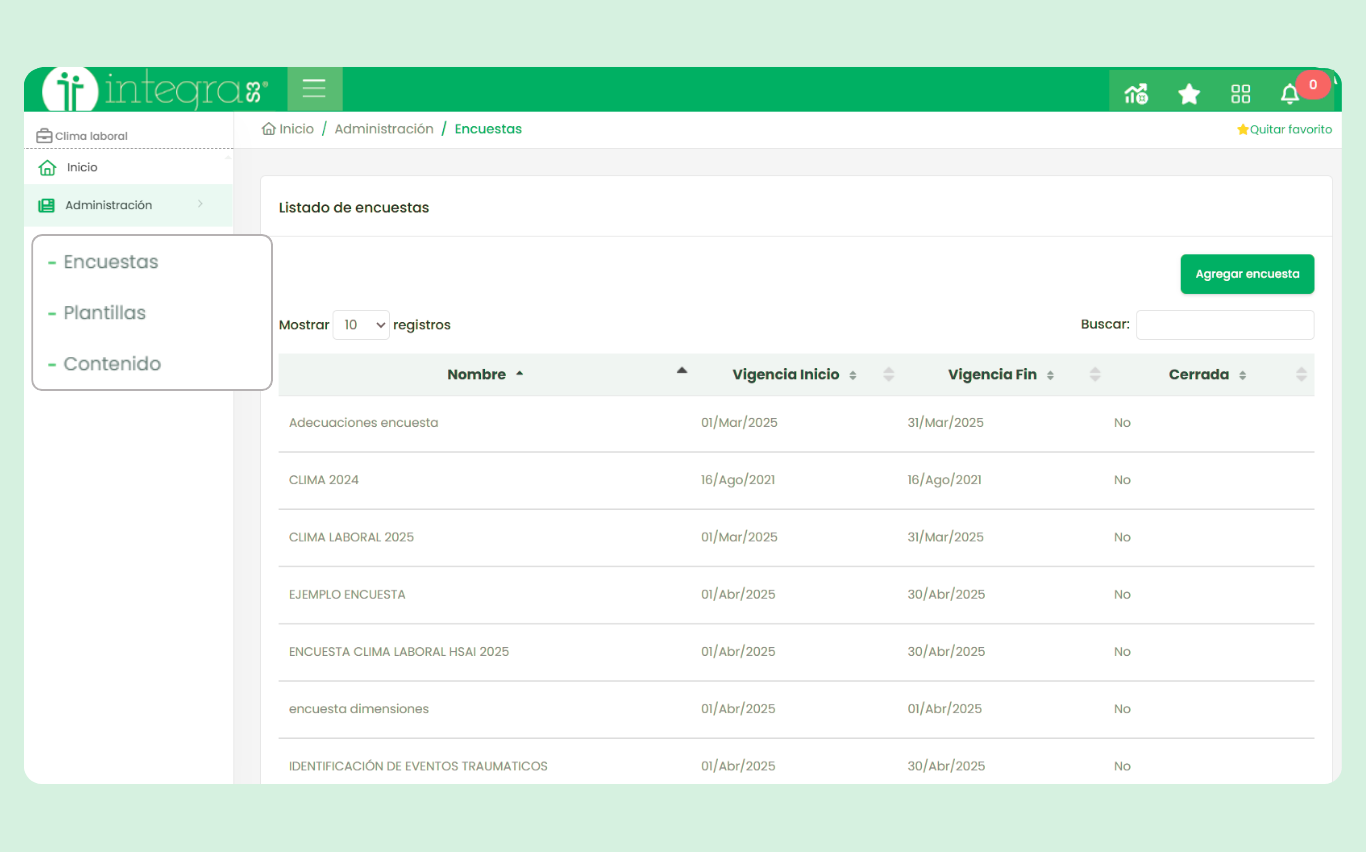Select the Adecuaciones encuesta row name

point(364,423)
